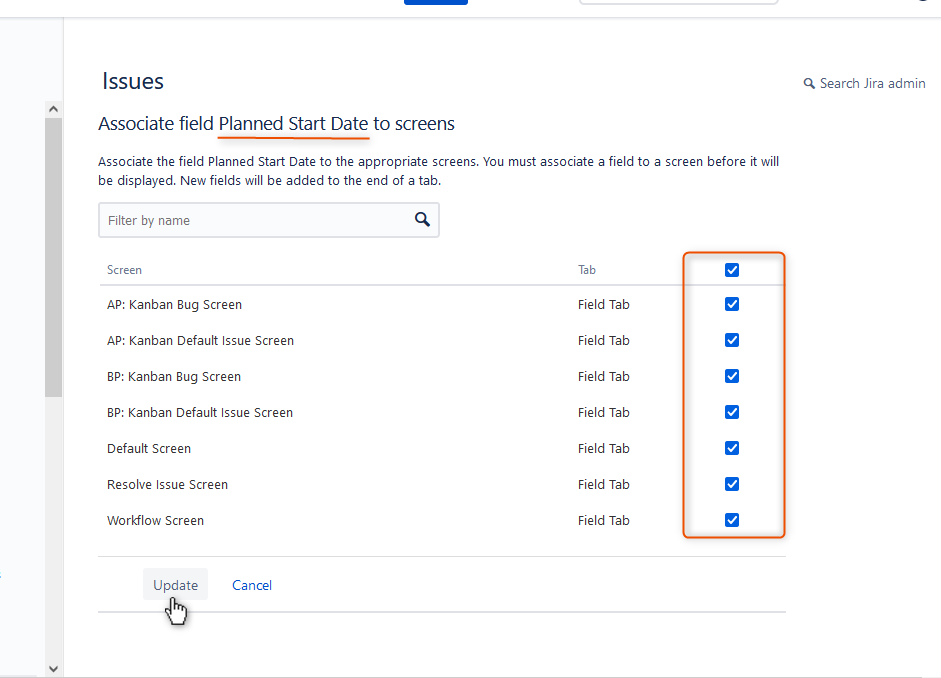Click the scrollbar down arrow
The height and width of the screenshot is (678, 941).
coord(53,667)
